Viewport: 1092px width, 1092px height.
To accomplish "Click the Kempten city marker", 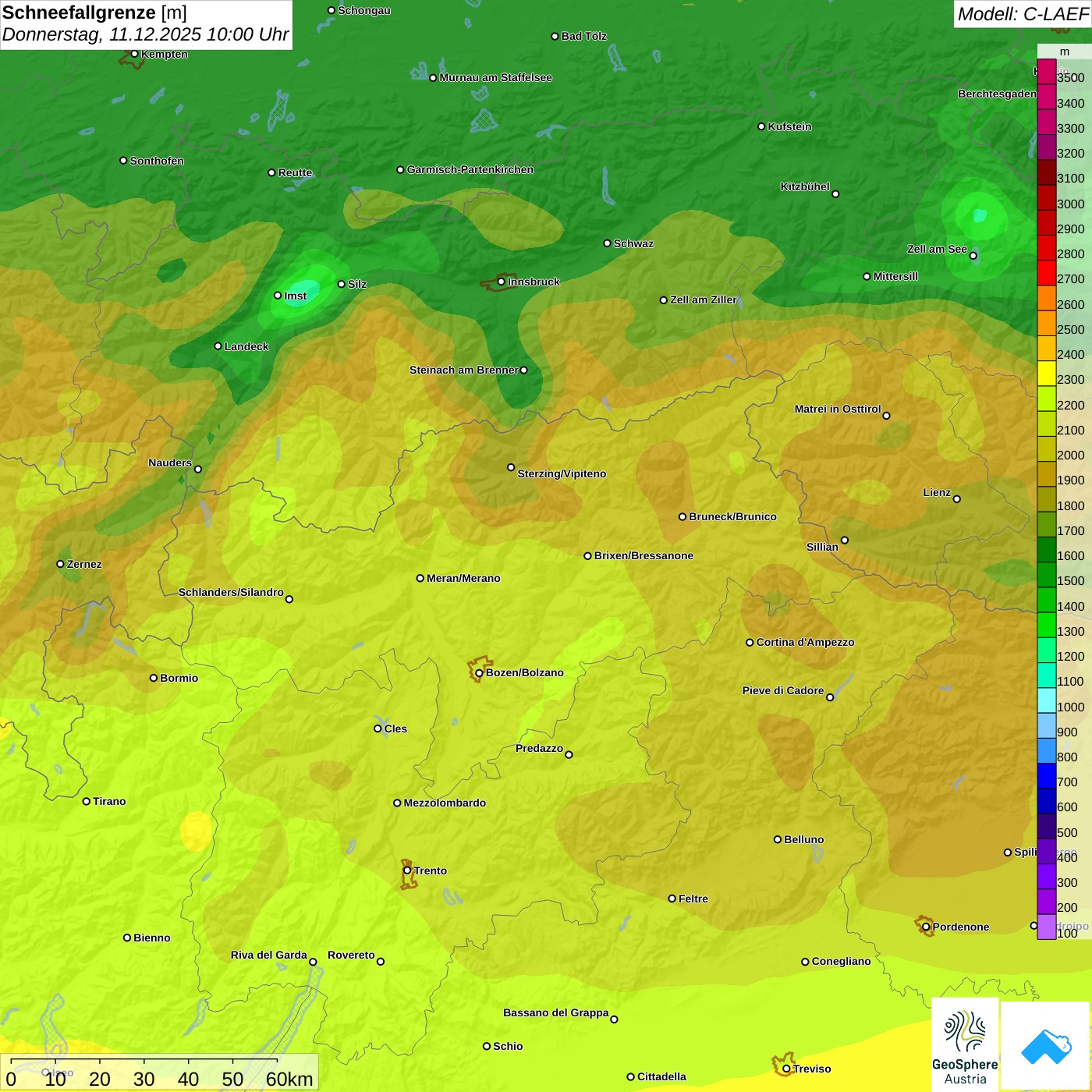I will tap(134, 54).
